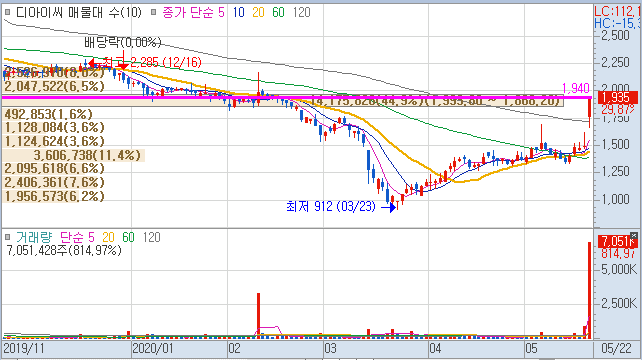Click the red 1,935 current price tag
Viewport: 642px width, 360px height.
617,97
